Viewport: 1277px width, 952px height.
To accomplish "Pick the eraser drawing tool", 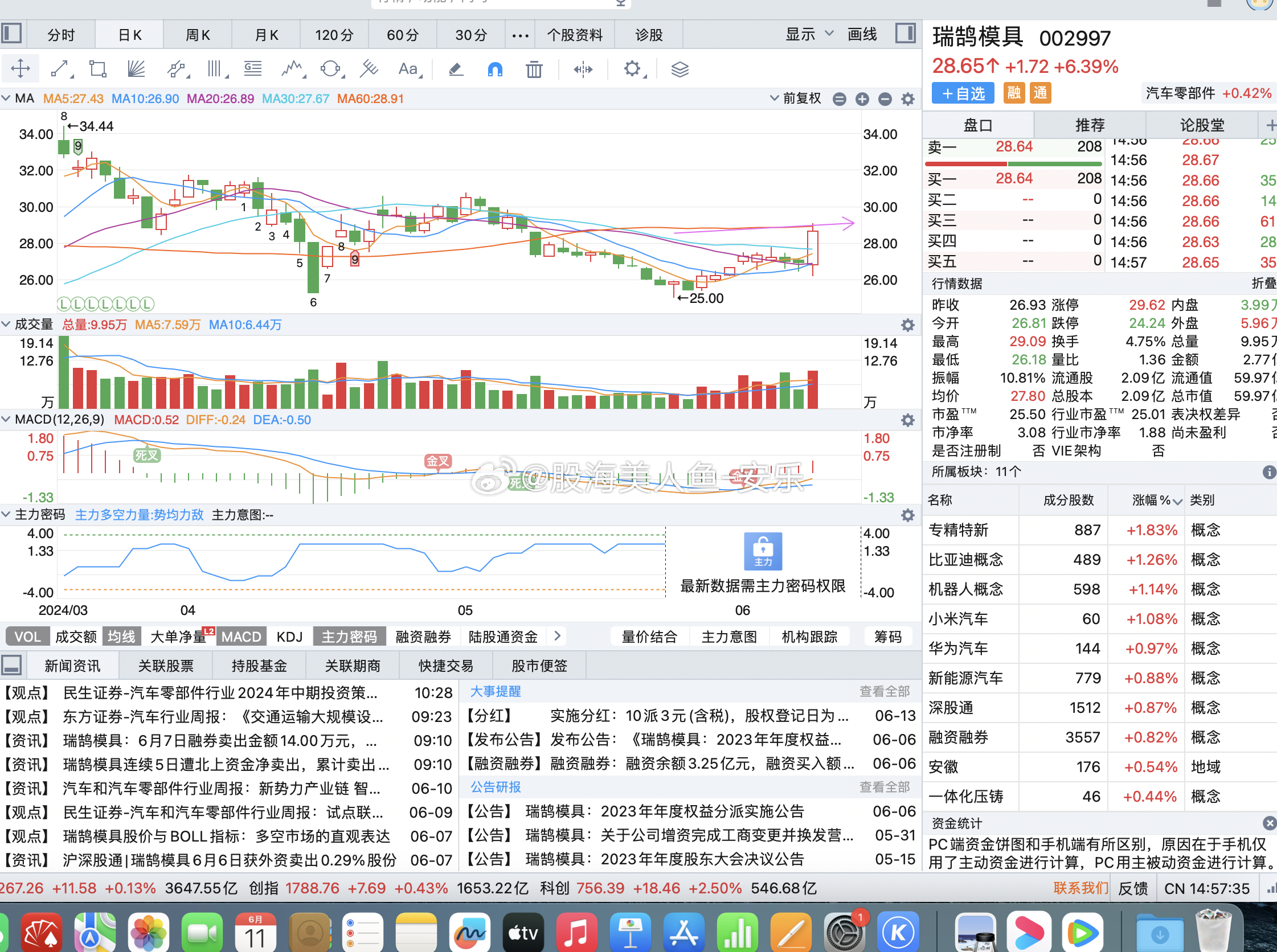I will pyautogui.click(x=456, y=69).
